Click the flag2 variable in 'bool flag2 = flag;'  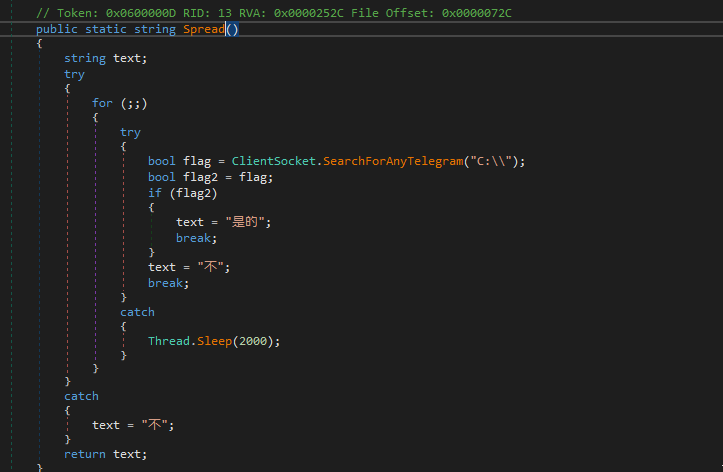[x=200, y=177]
